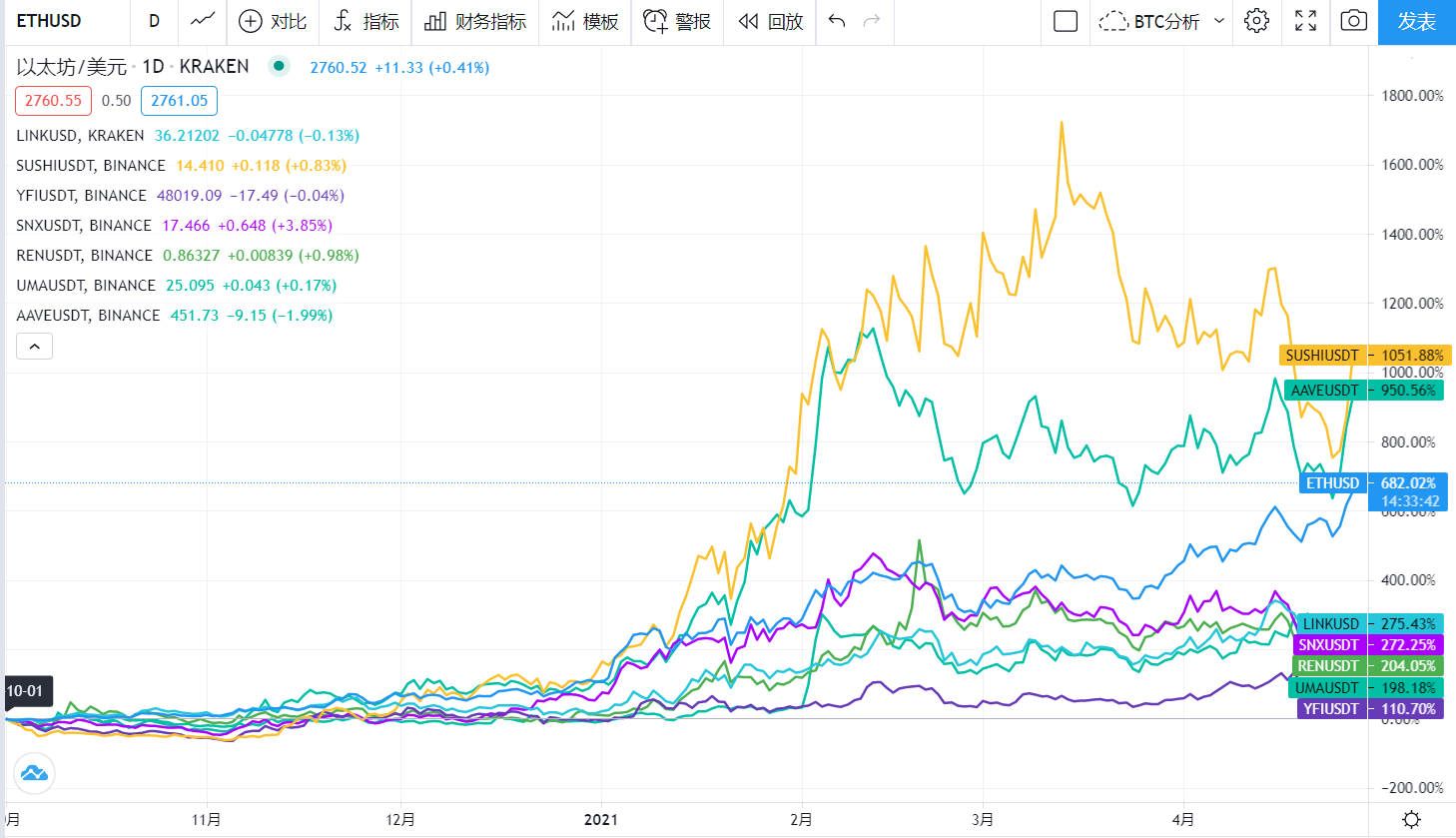Image resolution: width=1456 pixels, height=838 pixels.
Task: Open the 模板 templates menu
Action: [x=584, y=22]
